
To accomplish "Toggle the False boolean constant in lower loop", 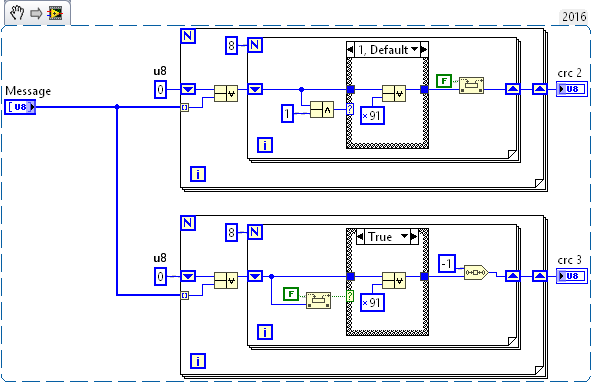I will (x=291, y=294).
